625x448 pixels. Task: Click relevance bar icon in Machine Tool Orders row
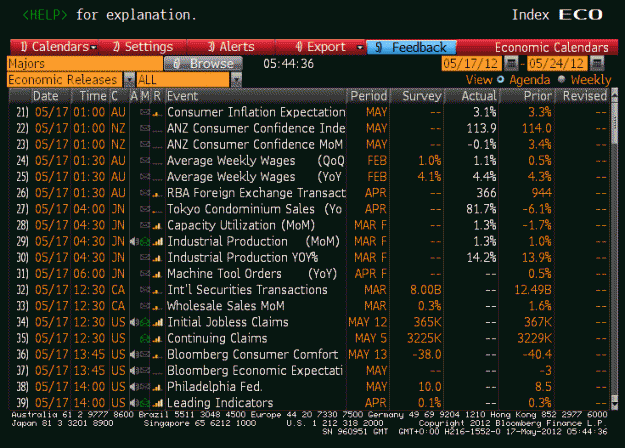click(157, 274)
